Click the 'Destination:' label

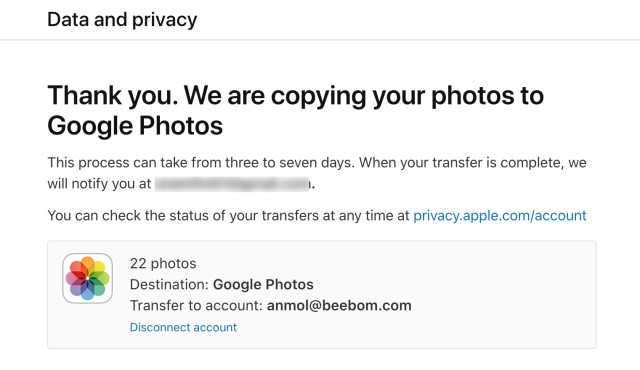pyautogui.click(x=169, y=284)
